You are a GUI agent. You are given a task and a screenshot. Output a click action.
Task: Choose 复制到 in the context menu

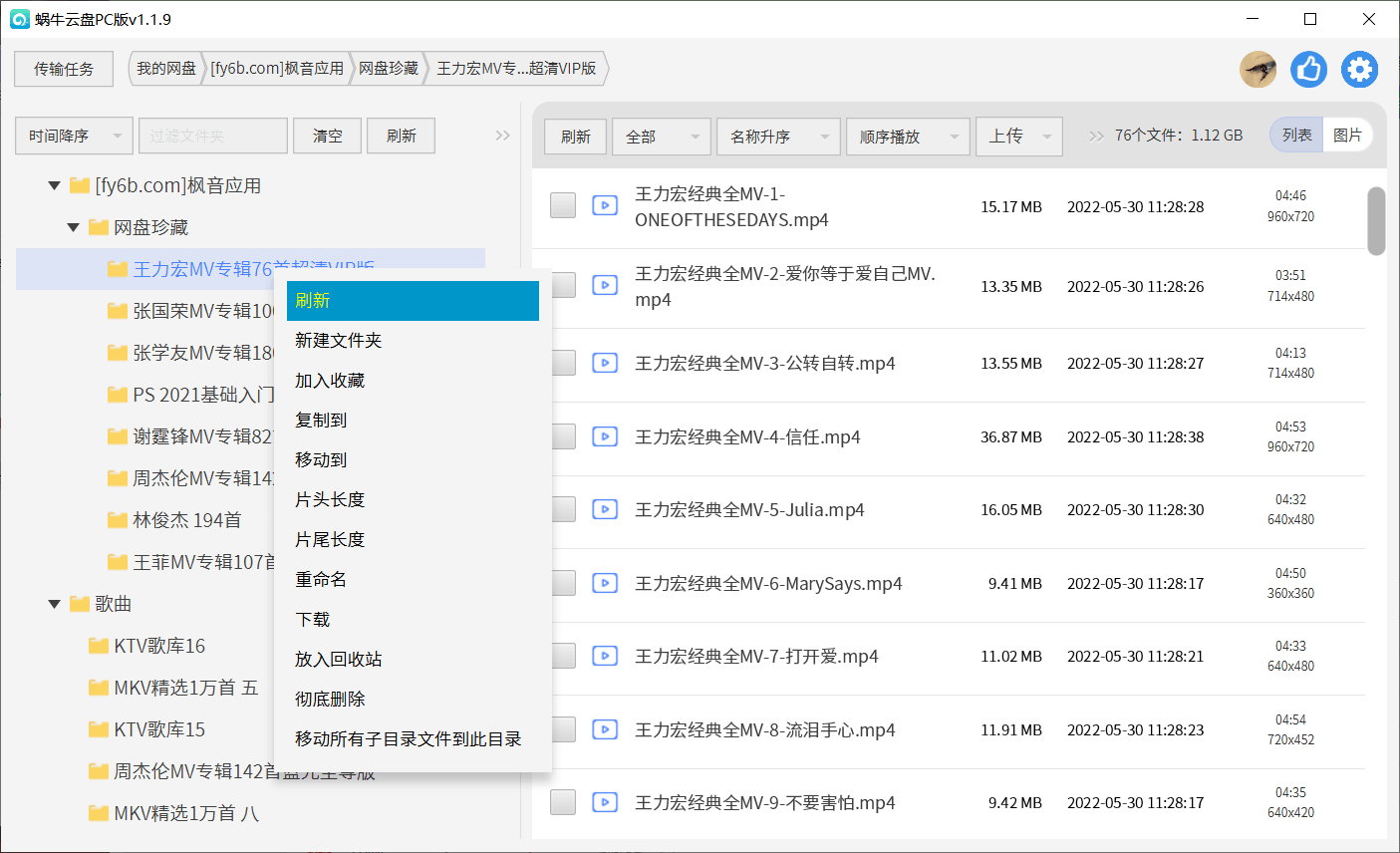pos(413,421)
